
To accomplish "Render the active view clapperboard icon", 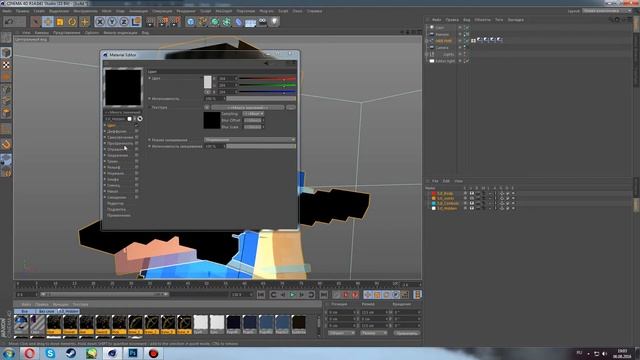I will pyautogui.click(x=151, y=21).
